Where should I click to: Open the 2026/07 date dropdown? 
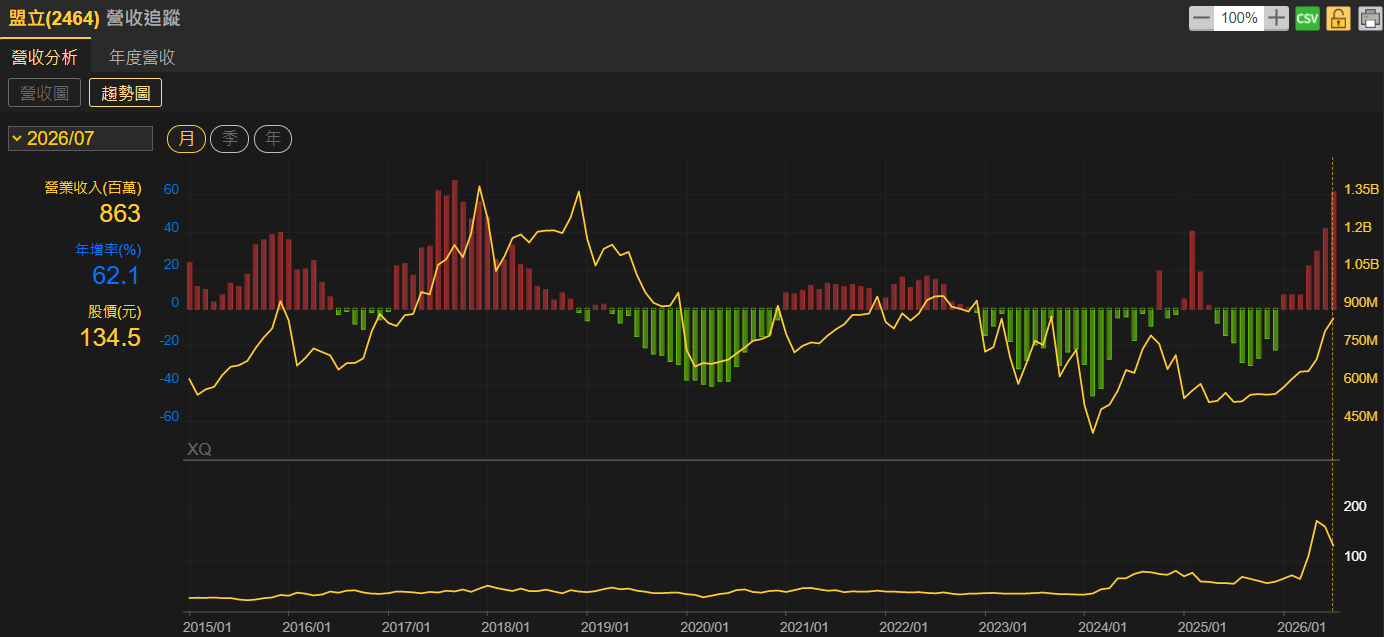pos(80,138)
